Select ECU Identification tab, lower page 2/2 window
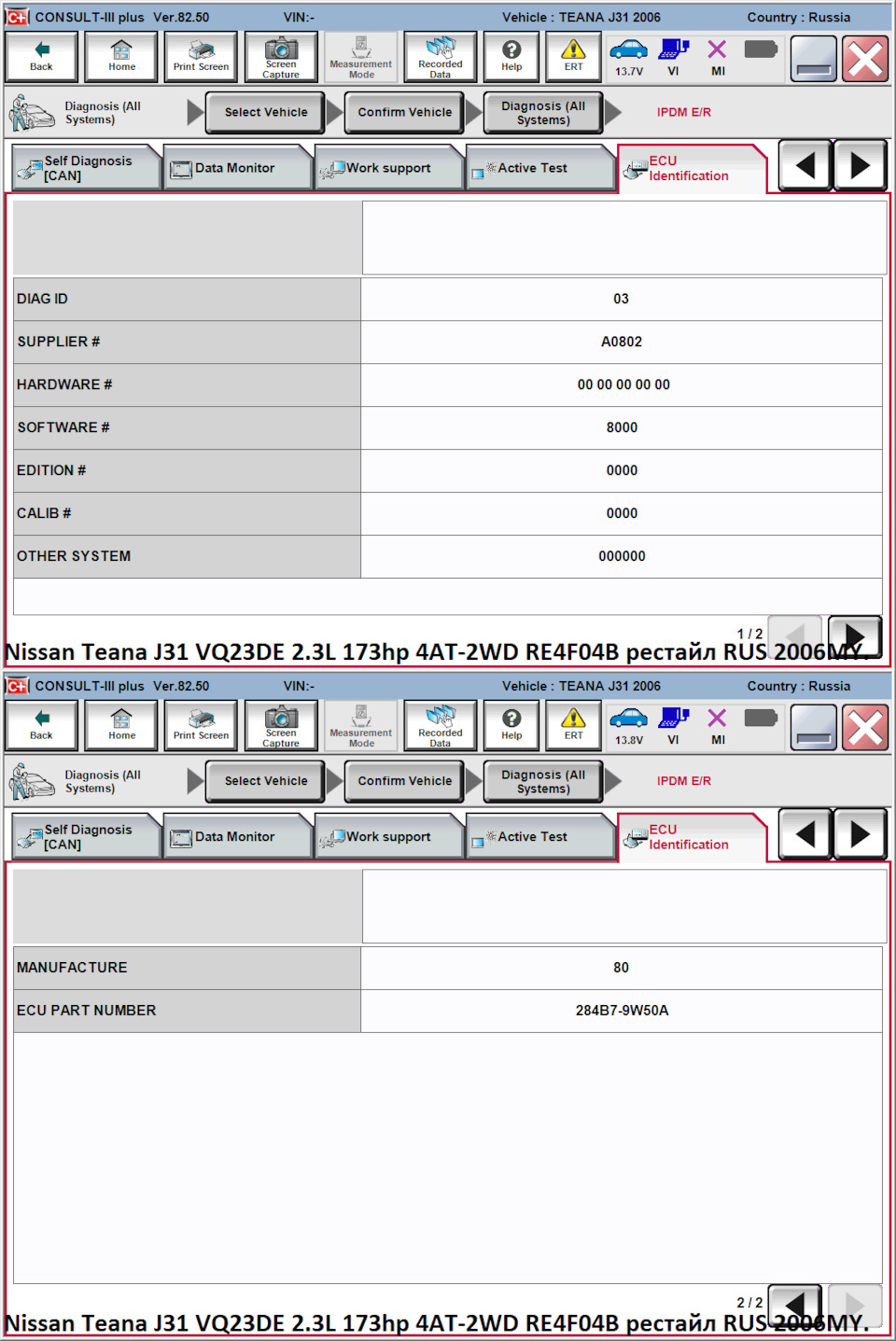Viewport: 896px width, 1341px height. 691,838
